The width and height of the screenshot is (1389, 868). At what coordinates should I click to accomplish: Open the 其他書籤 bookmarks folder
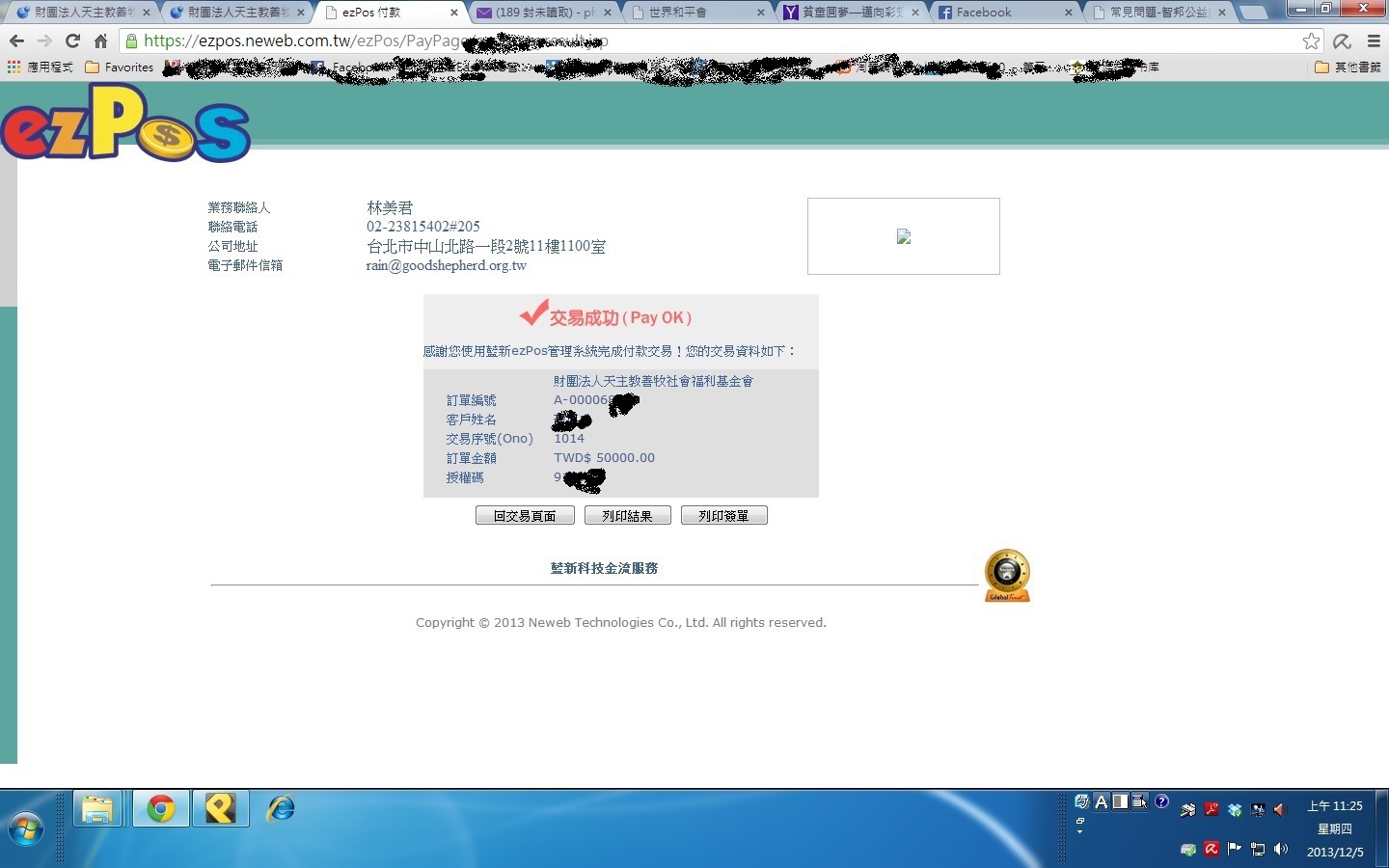(x=1348, y=68)
